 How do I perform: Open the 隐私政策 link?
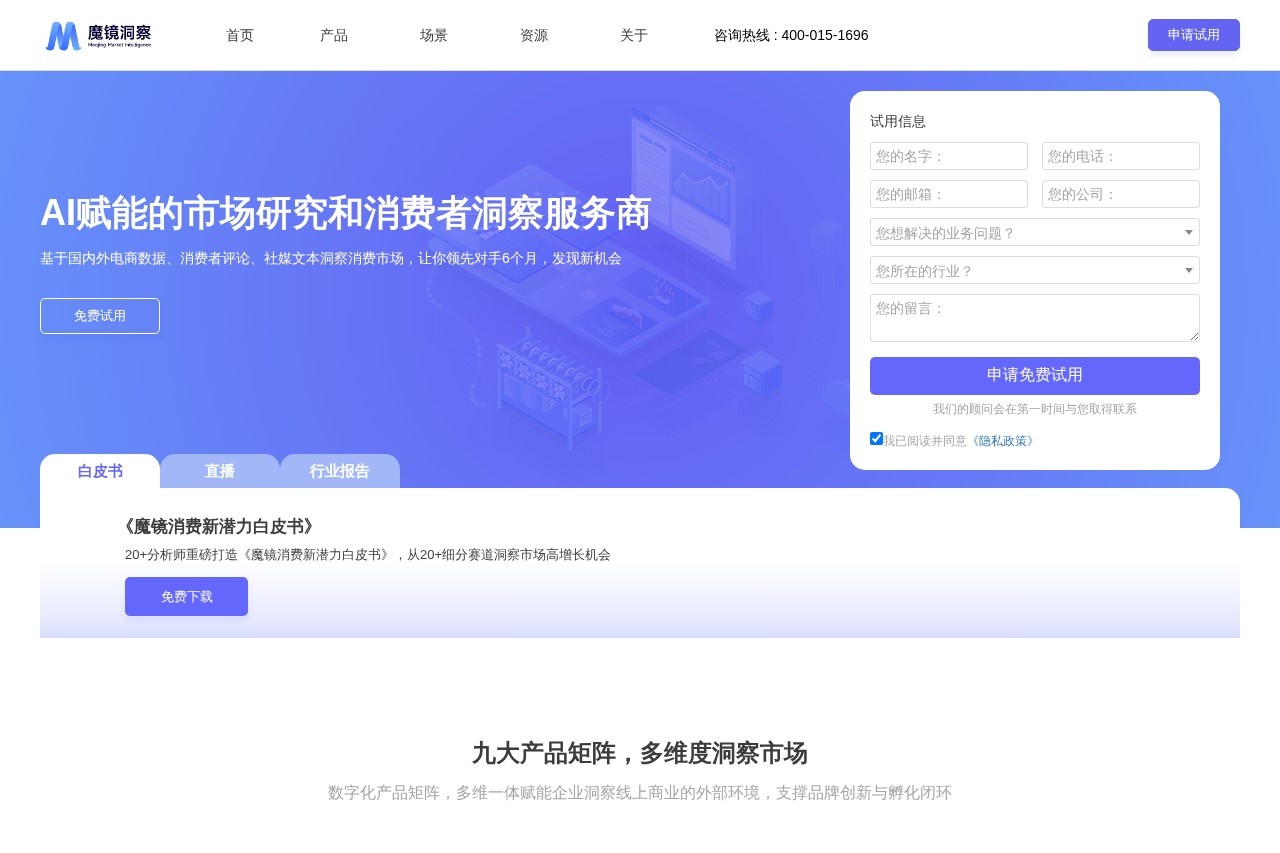[1003, 440]
